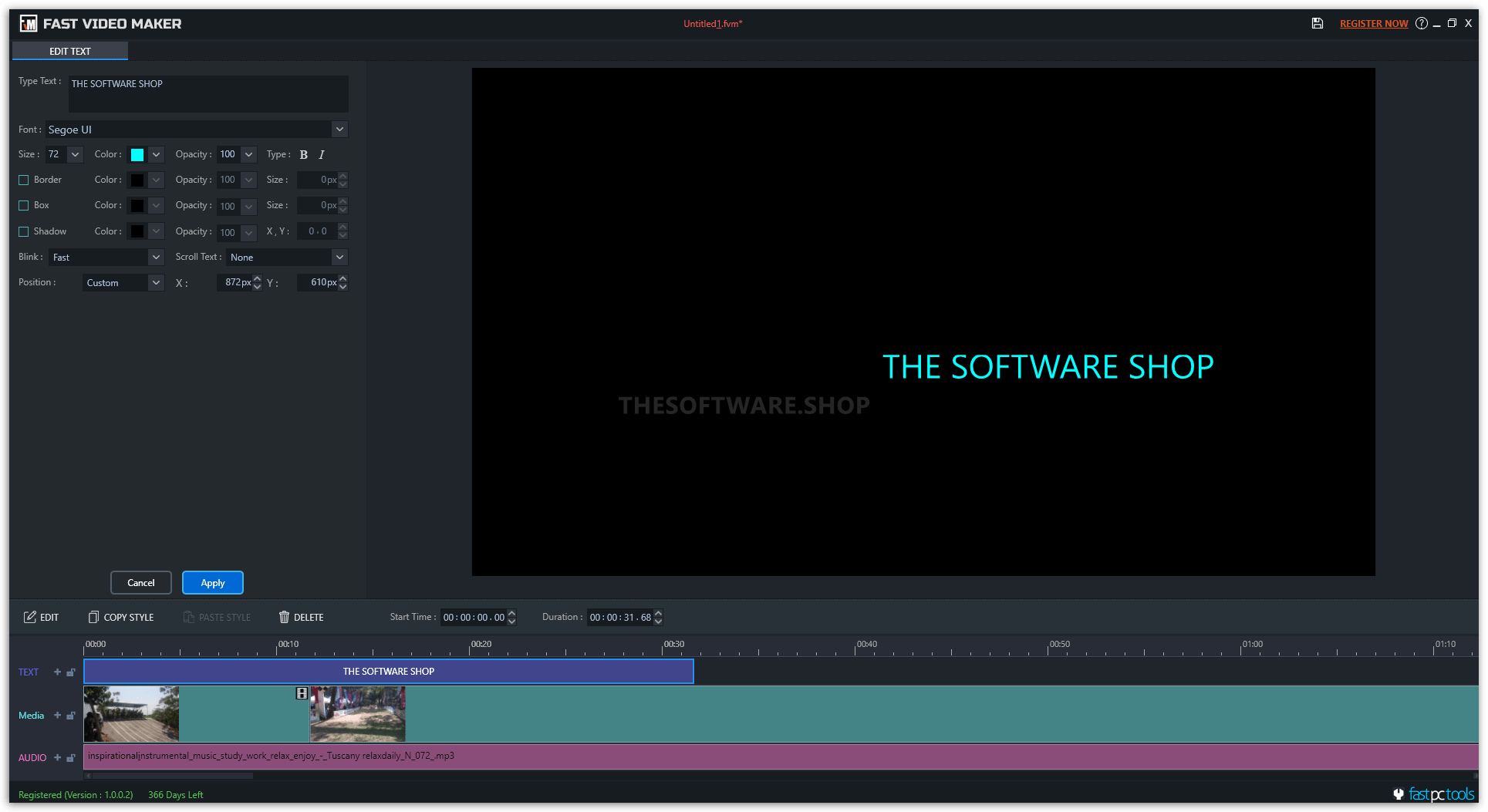The height and width of the screenshot is (812, 1488).
Task: Toggle Bold text type
Action: pyautogui.click(x=304, y=155)
